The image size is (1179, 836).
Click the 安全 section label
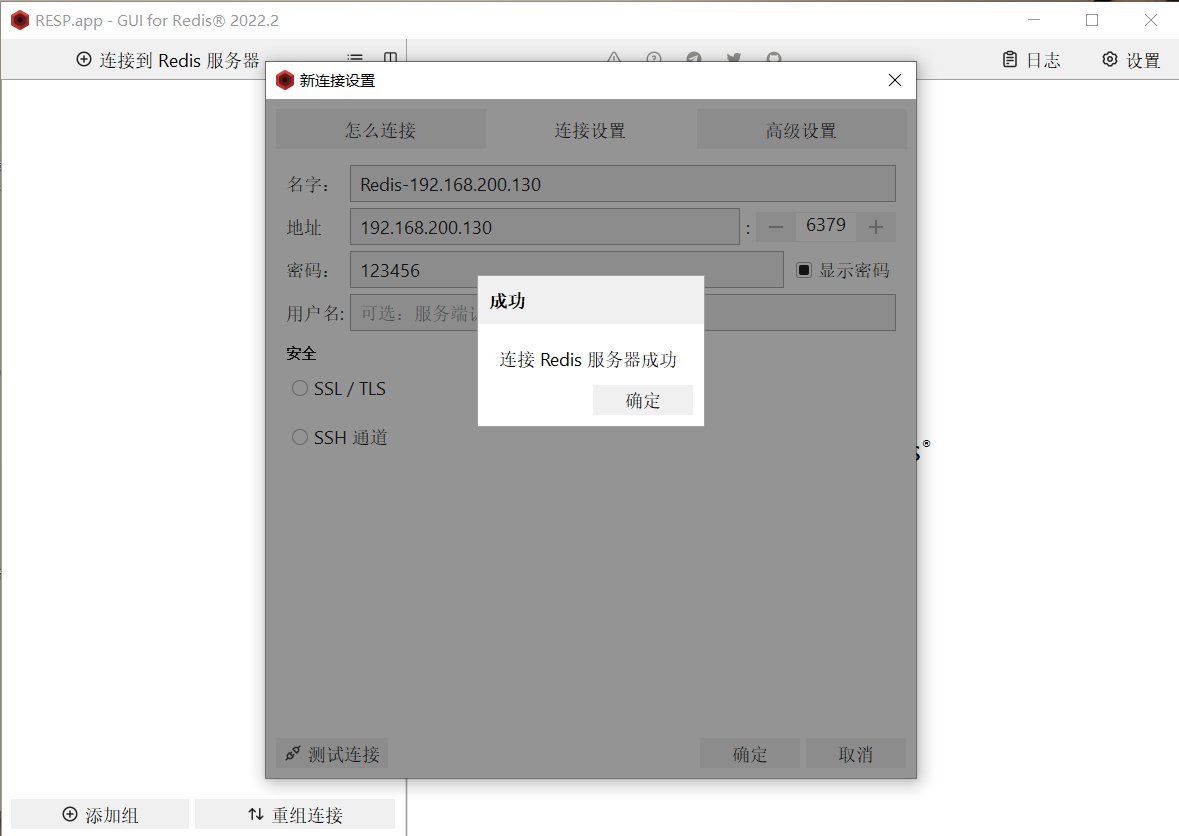coord(301,353)
